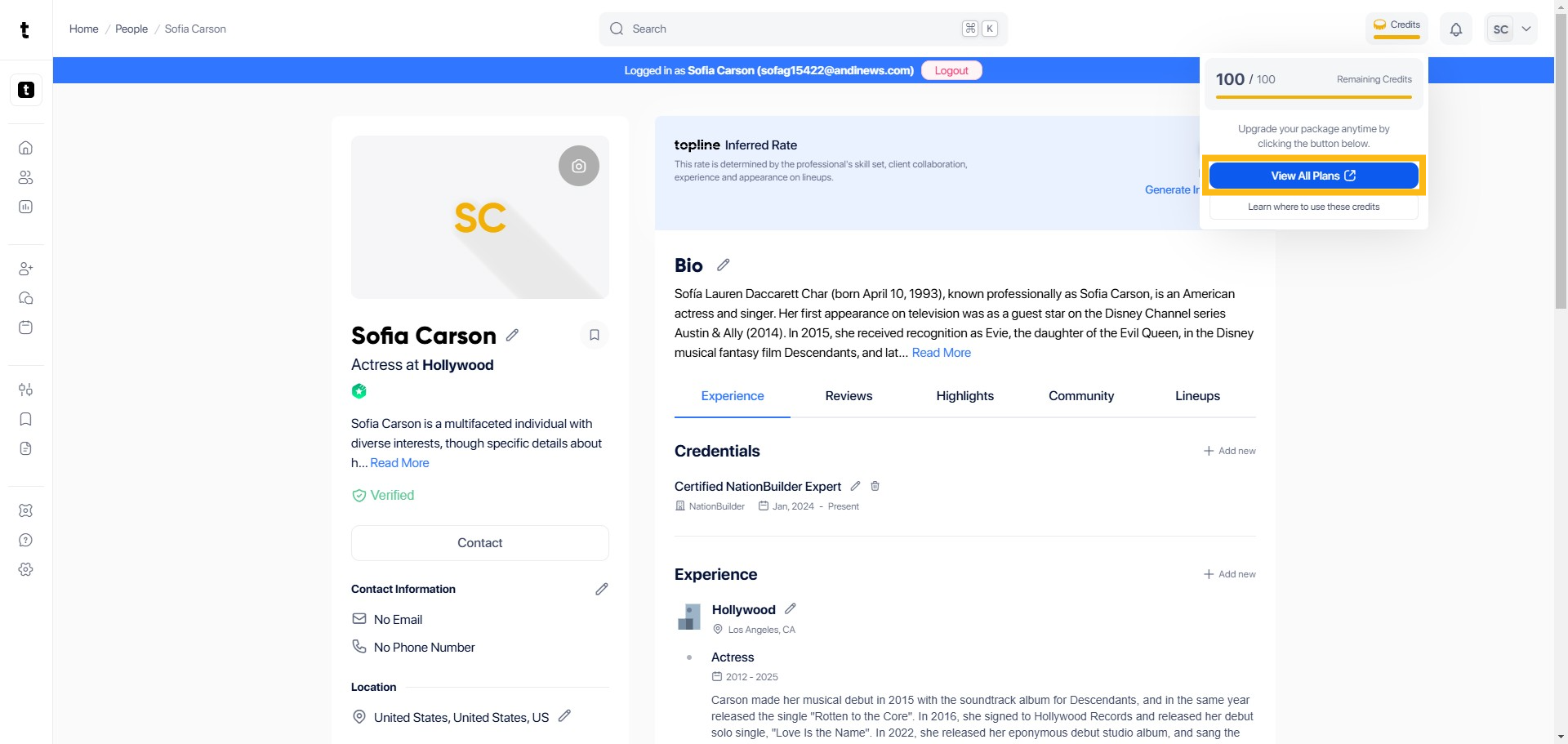Click the Search input field
Image resolution: width=1568 pixels, height=744 pixels.
click(x=792, y=29)
